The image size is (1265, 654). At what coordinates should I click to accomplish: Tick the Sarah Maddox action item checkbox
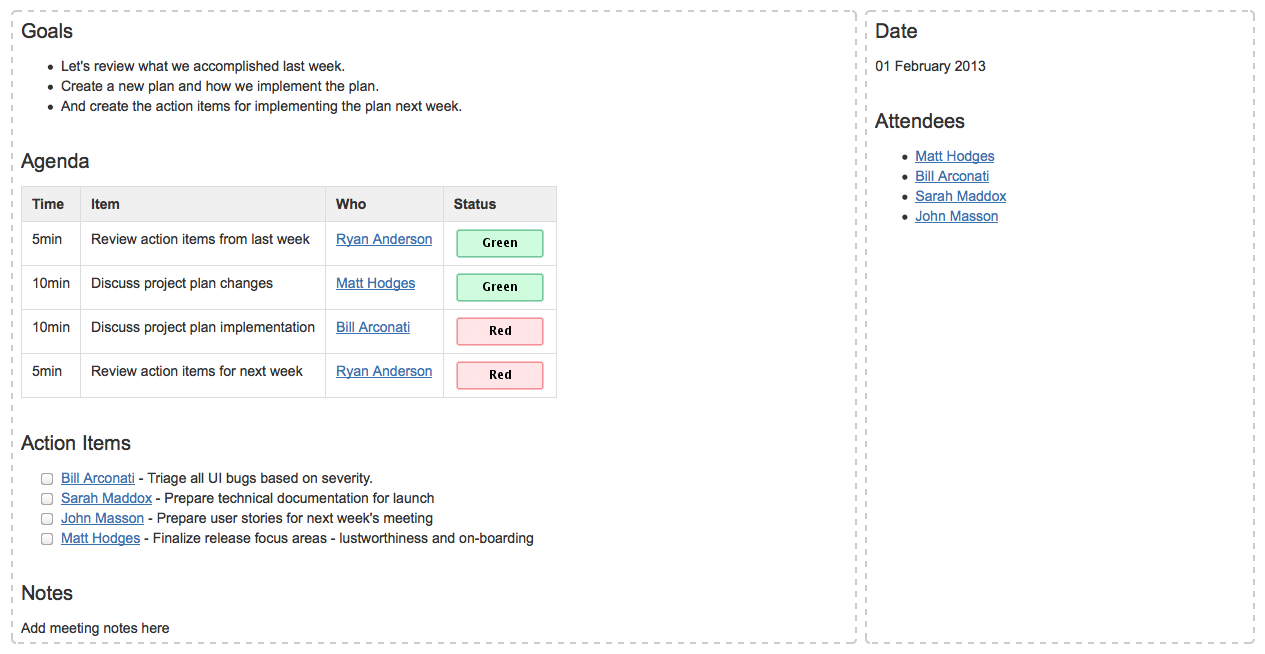pos(47,499)
